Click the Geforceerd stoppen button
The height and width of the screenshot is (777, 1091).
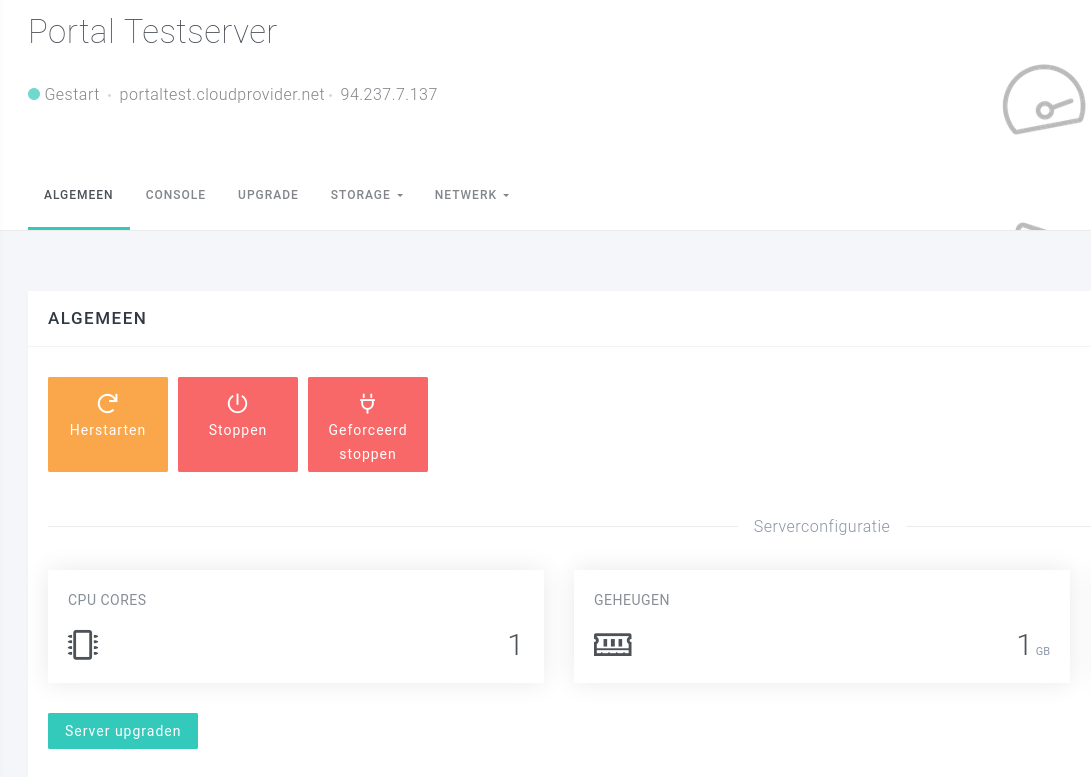[x=368, y=424]
